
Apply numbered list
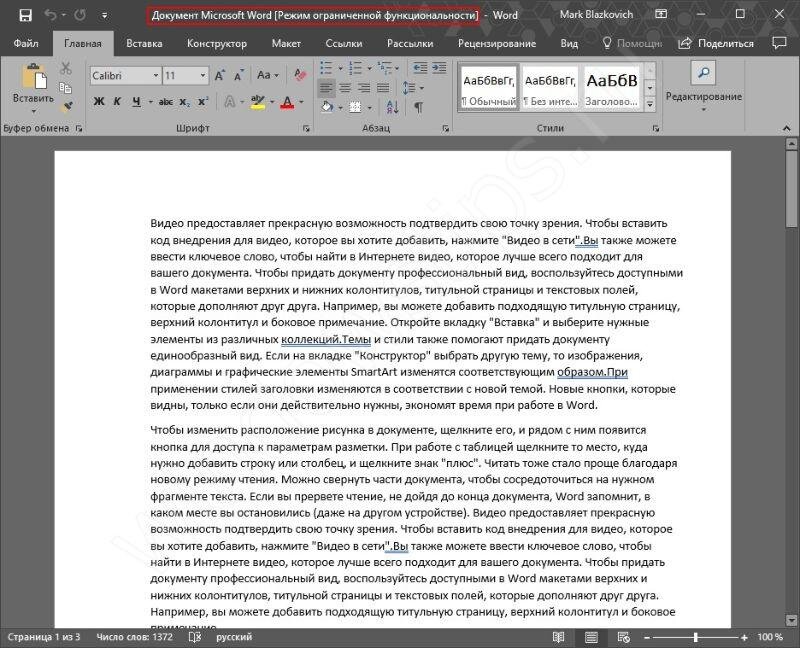click(355, 67)
